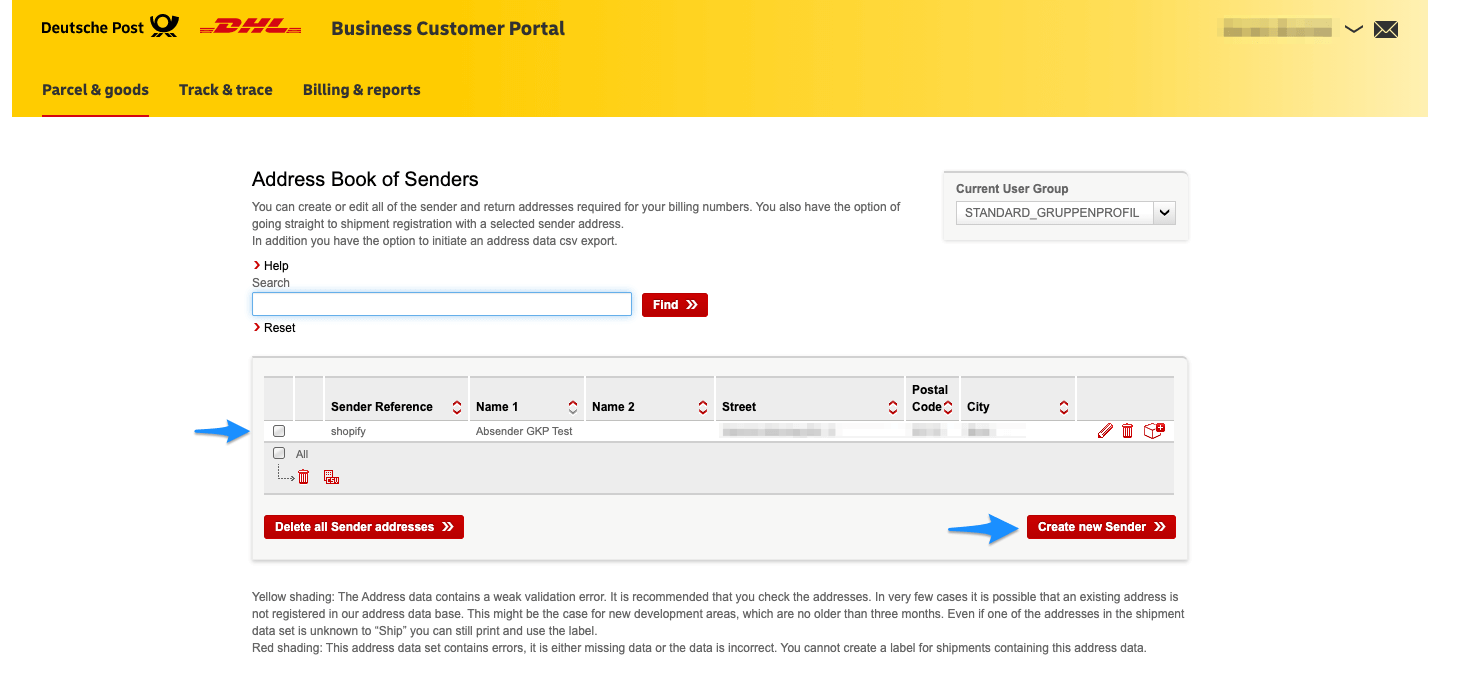Export selected addresses via the CSV icon
Viewport: 1467px width, 682px height.
[x=331, y=477]
